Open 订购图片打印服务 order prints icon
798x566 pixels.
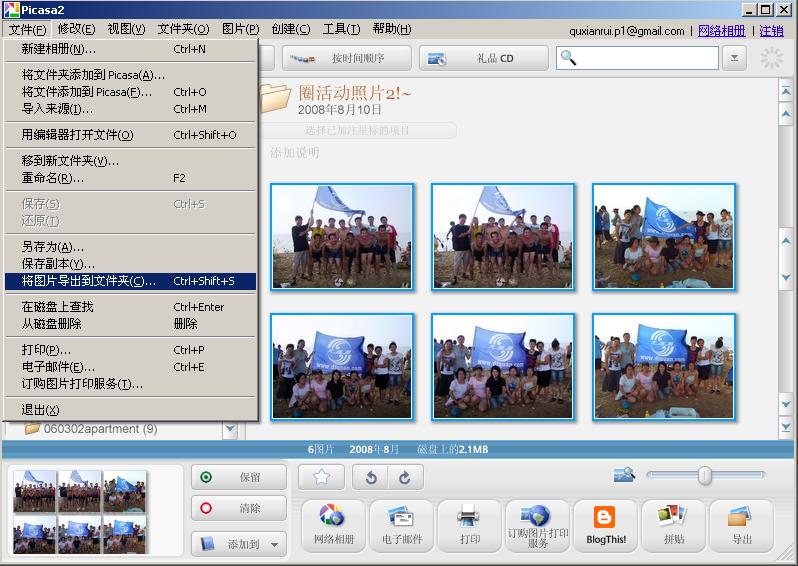pos(537,526)
